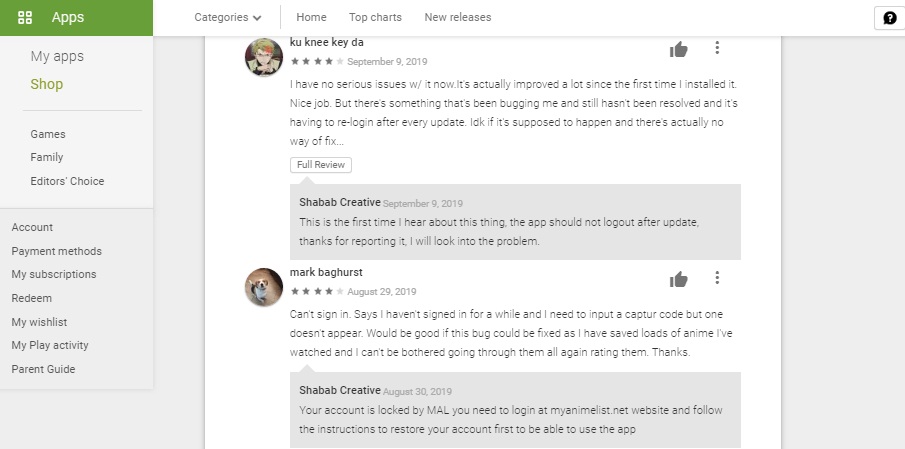View My subscriptions page
Image resolution: width=905 pixels, height=449 pixels.
(54, 275)
